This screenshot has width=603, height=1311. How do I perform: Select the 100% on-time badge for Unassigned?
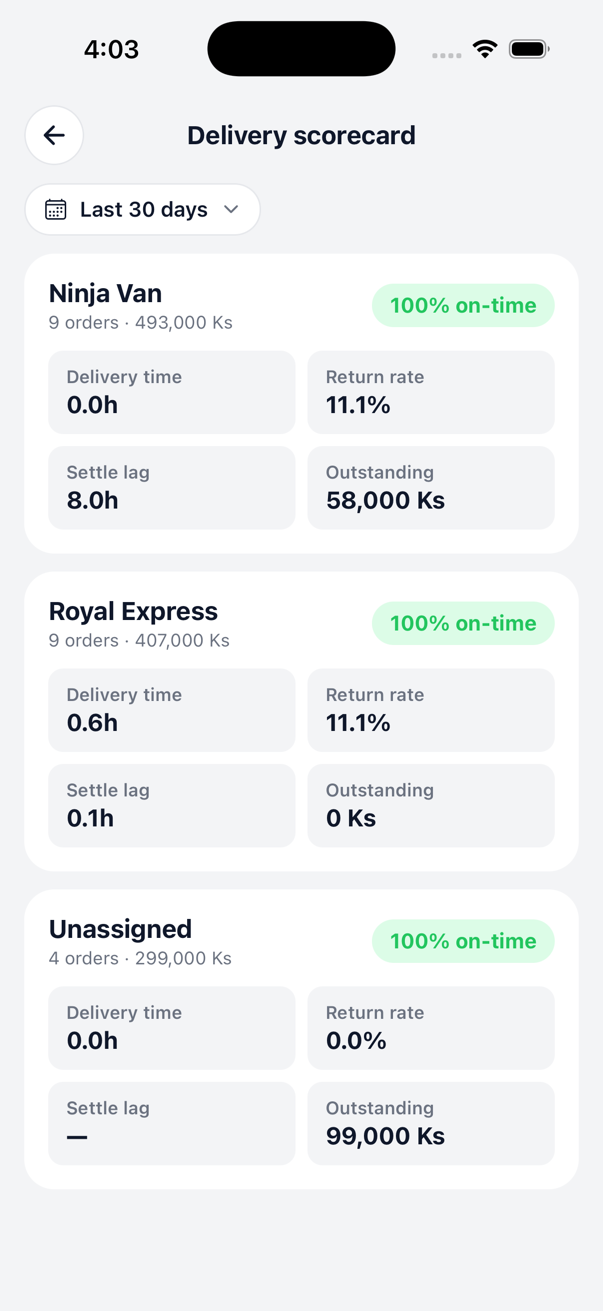pos(463,941)
